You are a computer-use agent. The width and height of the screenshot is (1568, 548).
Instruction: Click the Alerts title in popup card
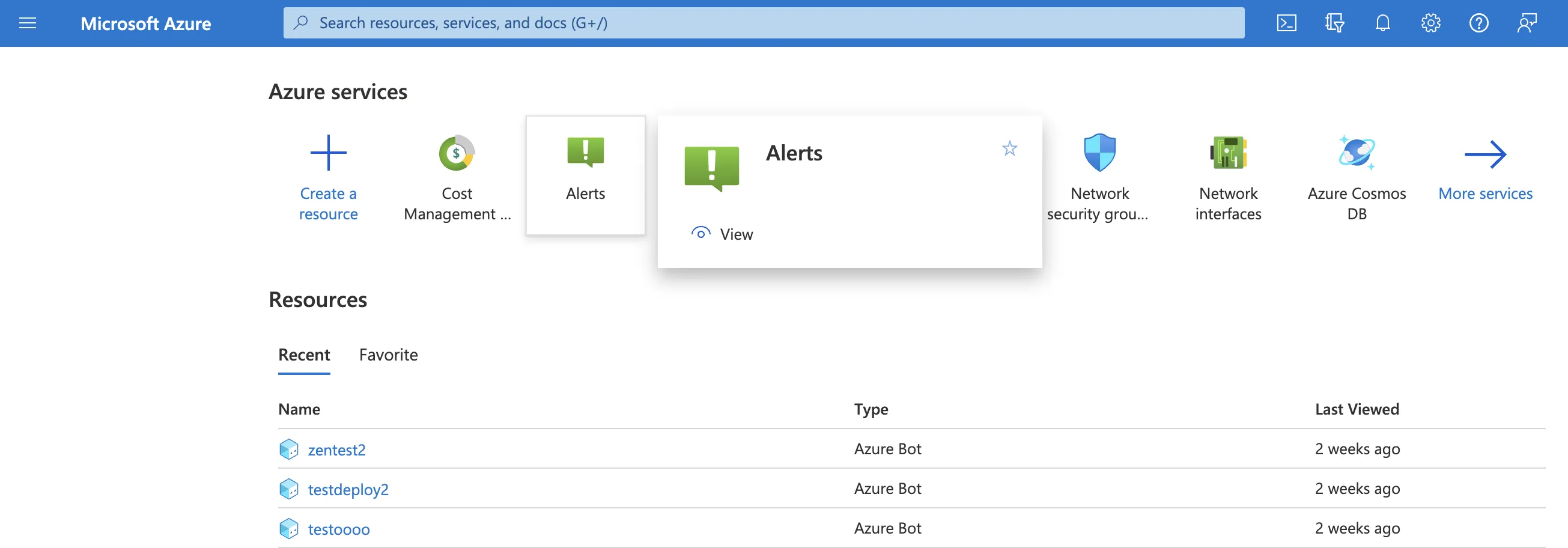click(x=794, y=153)
